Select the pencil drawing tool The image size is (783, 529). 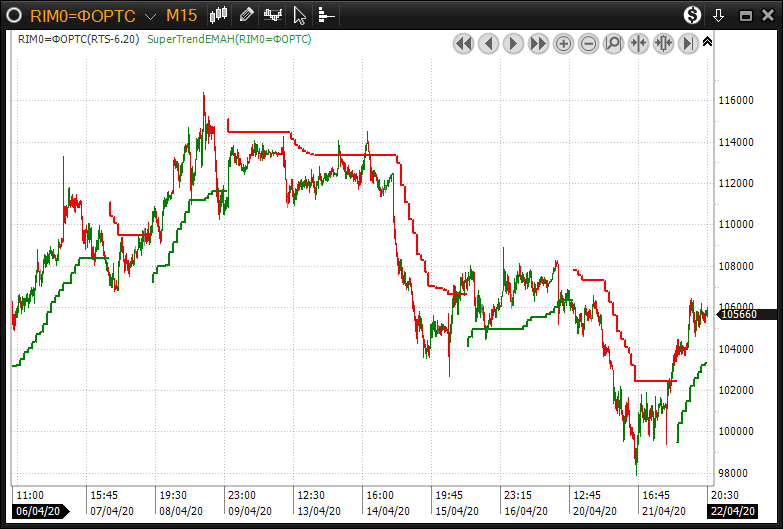[x=247, y=15]
